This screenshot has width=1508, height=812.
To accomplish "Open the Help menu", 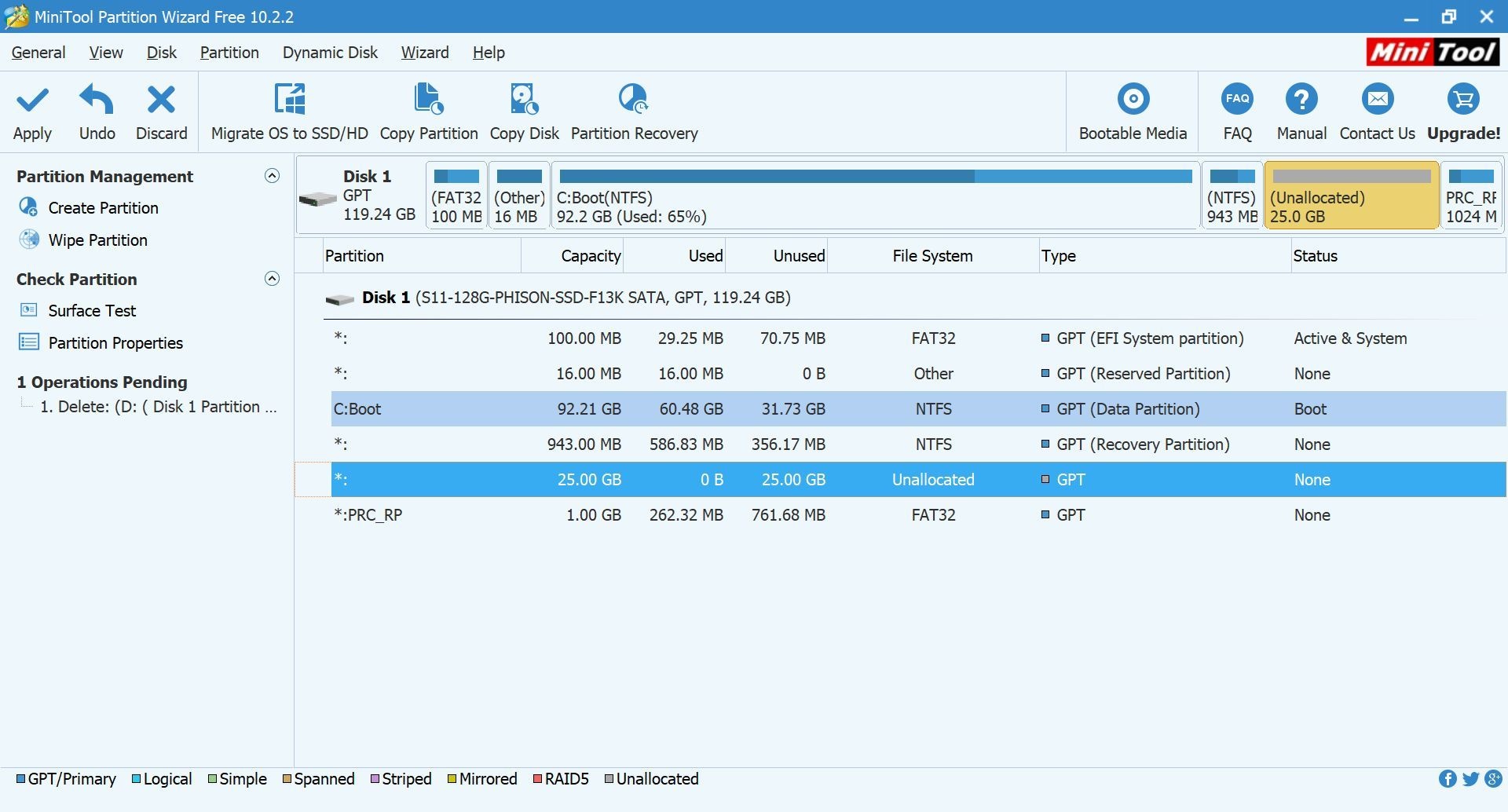I will coord(489,52).
